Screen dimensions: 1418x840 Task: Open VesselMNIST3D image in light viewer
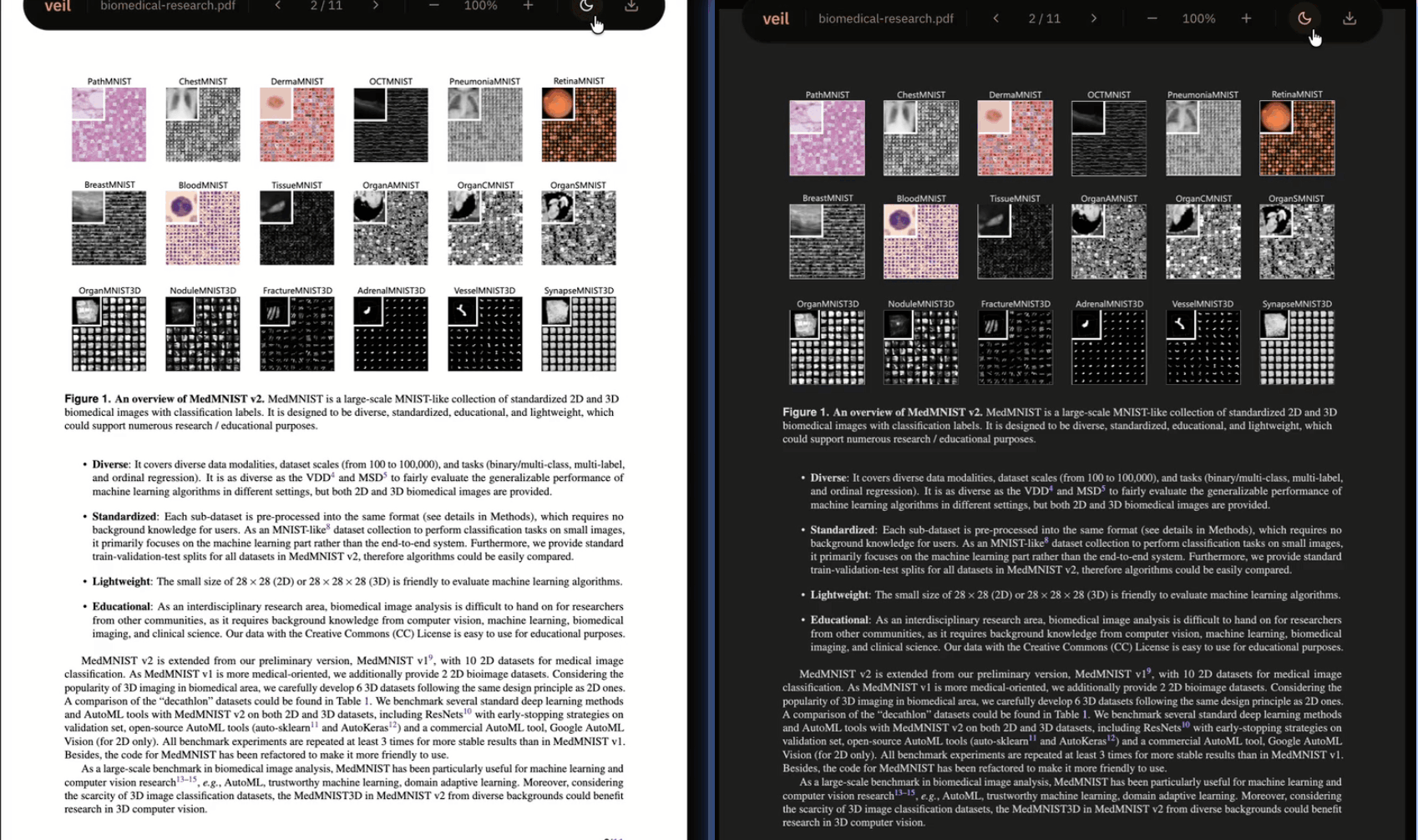[484, 334]
